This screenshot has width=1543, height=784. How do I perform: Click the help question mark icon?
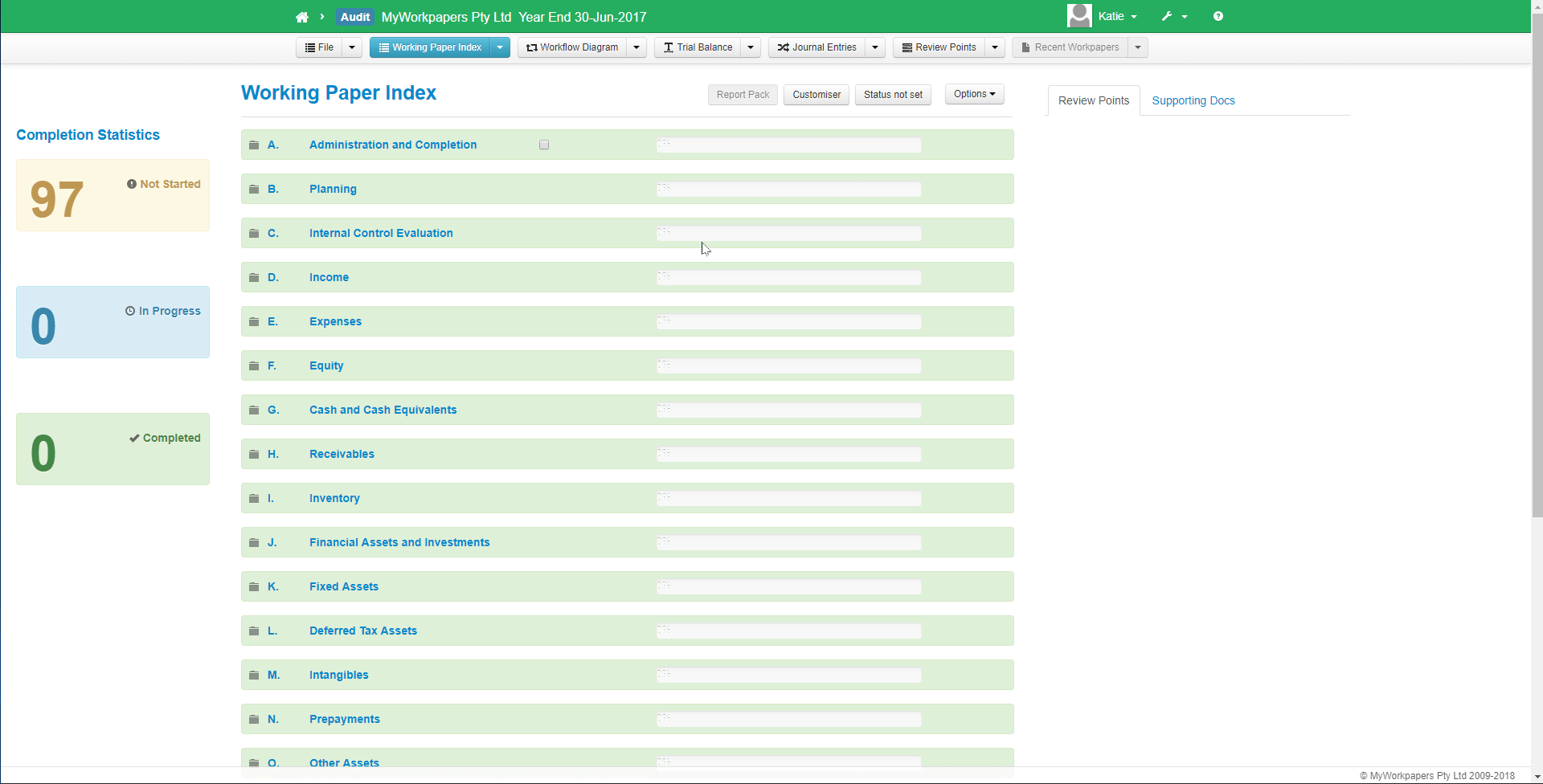1218,16
